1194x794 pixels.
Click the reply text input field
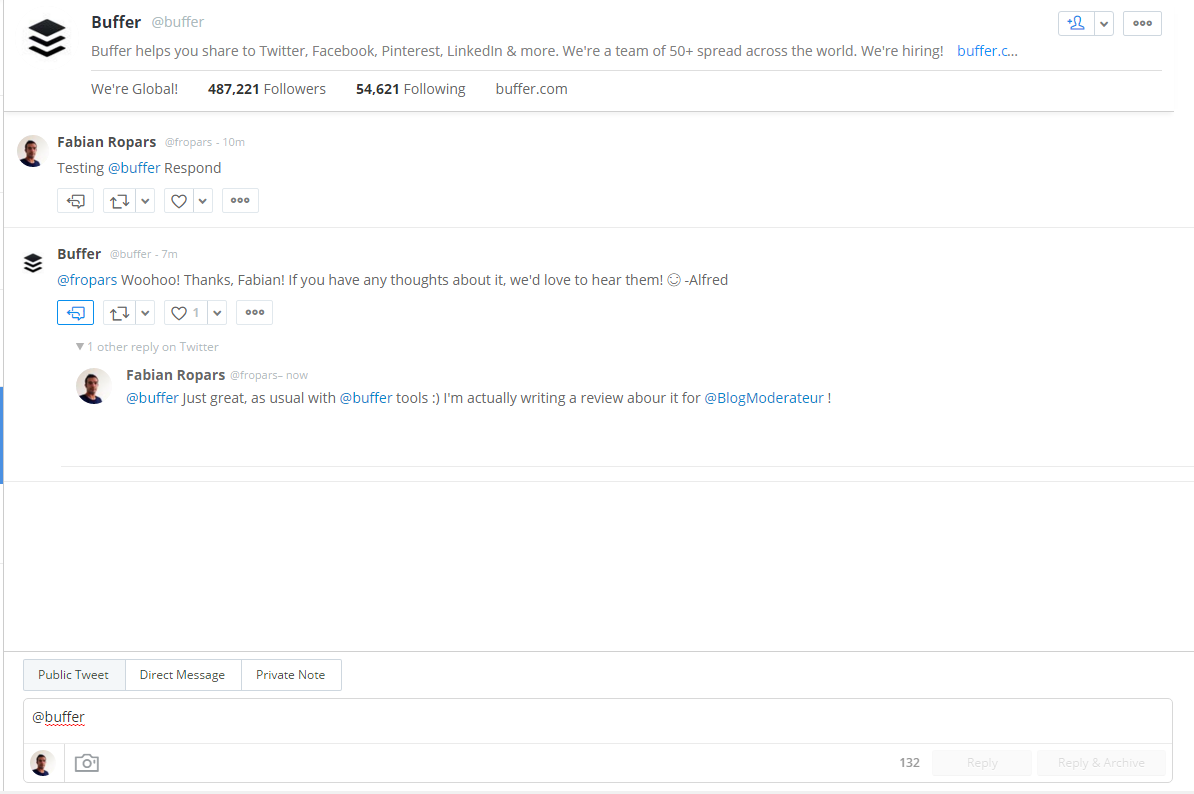coord(598,721)
